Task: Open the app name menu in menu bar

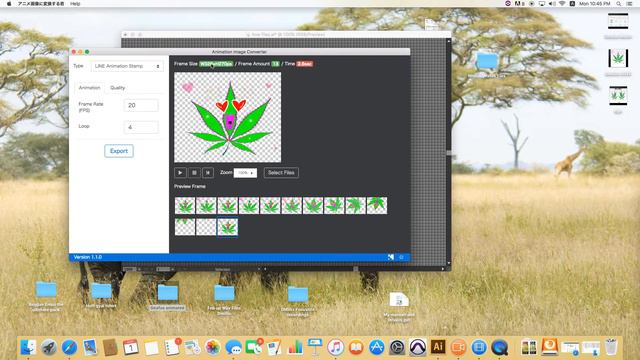Action: click(41, 3)
